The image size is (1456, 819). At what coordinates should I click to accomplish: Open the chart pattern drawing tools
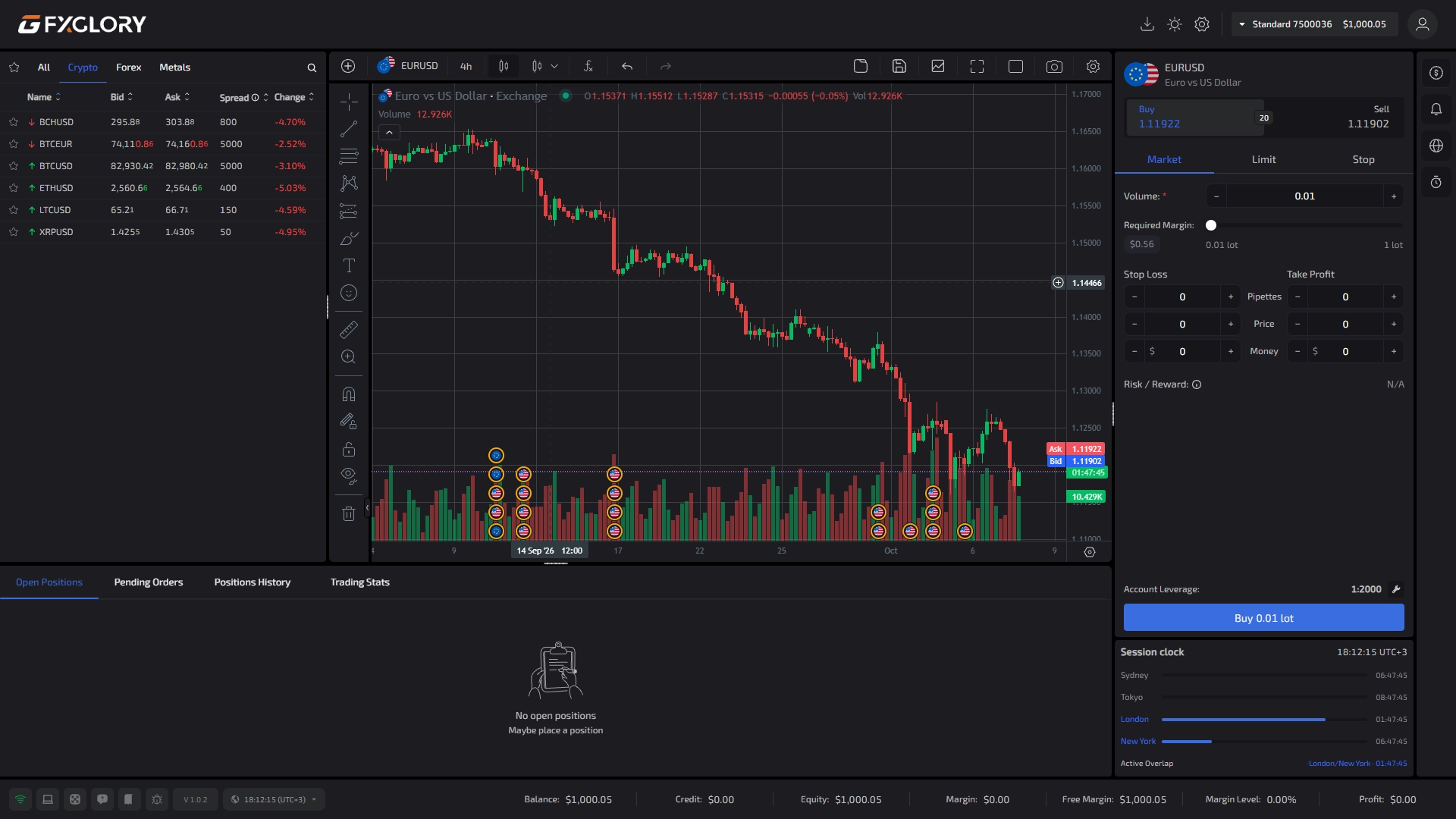pyautogui.click(x=349, y=184)
